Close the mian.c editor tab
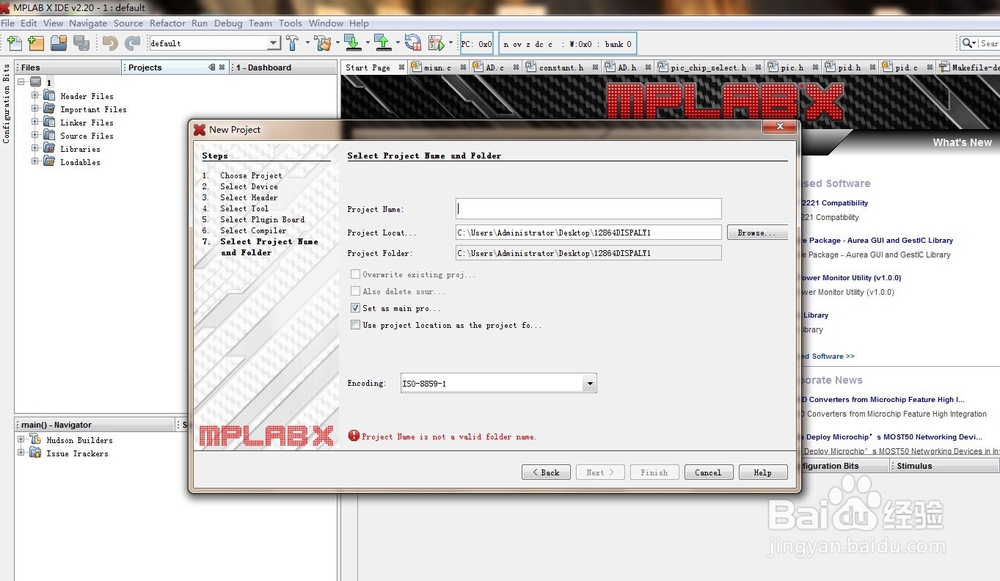The height and width of the screenshot is (581, 1000). [x=463, y=67]
